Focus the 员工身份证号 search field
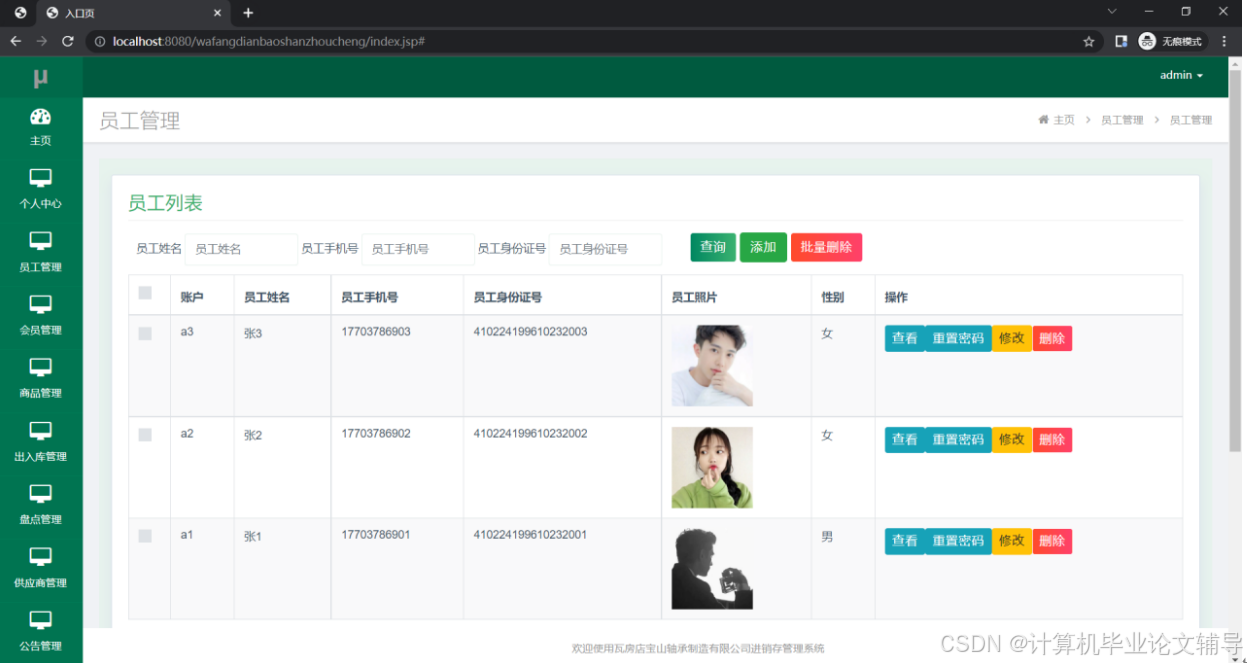 pyautogui.click(x=605, y=249)
